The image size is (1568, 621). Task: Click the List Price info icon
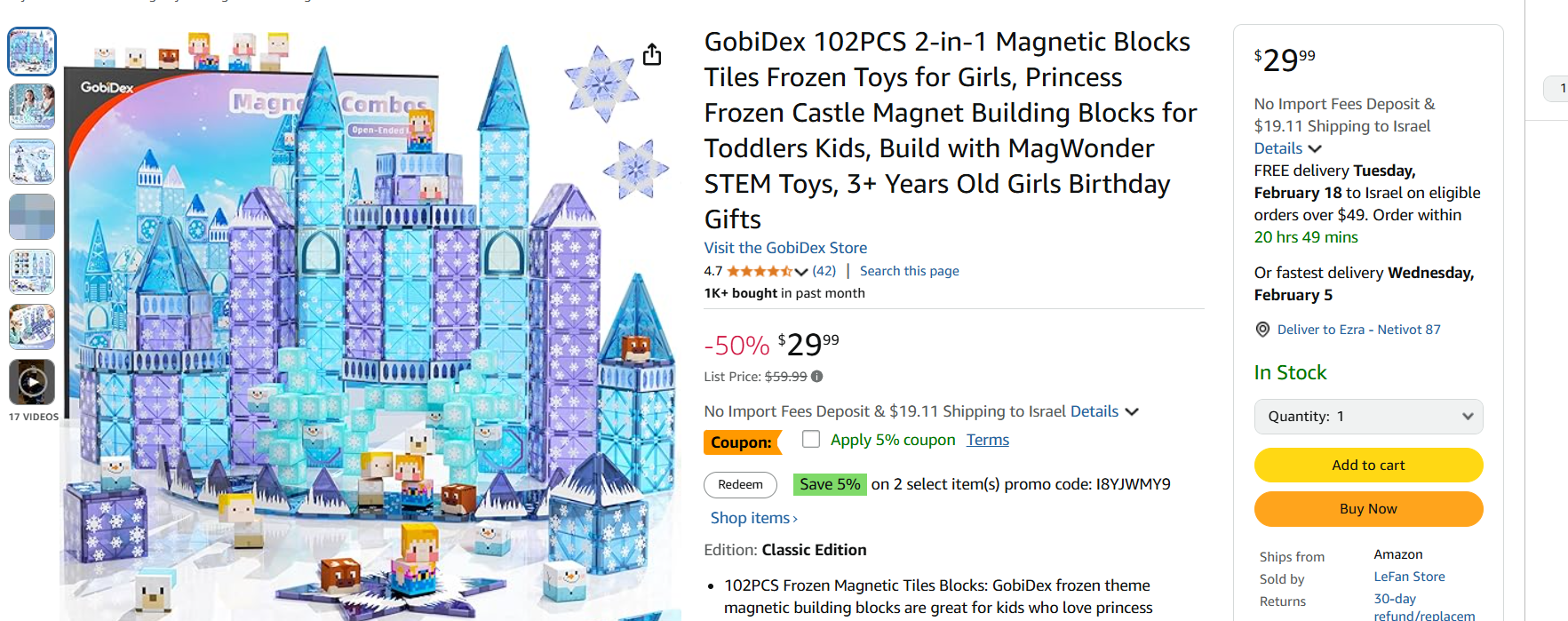817,377
